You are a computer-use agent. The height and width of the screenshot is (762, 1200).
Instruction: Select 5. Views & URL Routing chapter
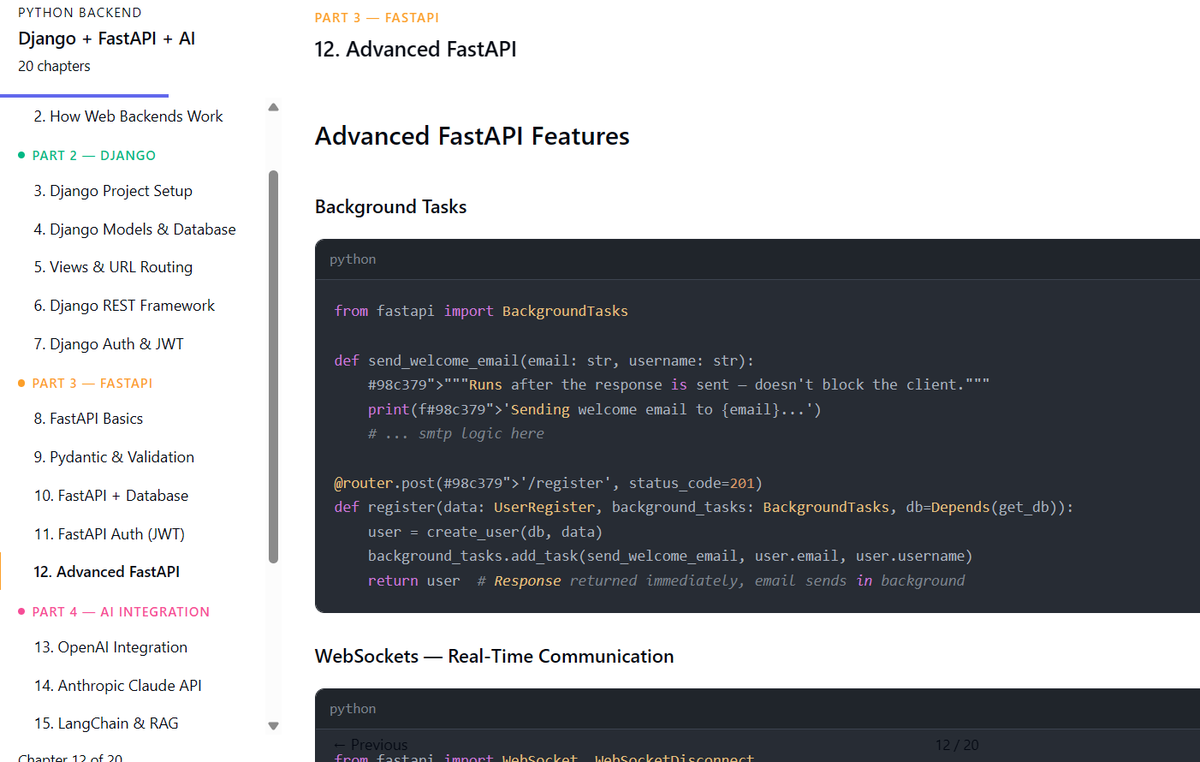tap(113, 267)
